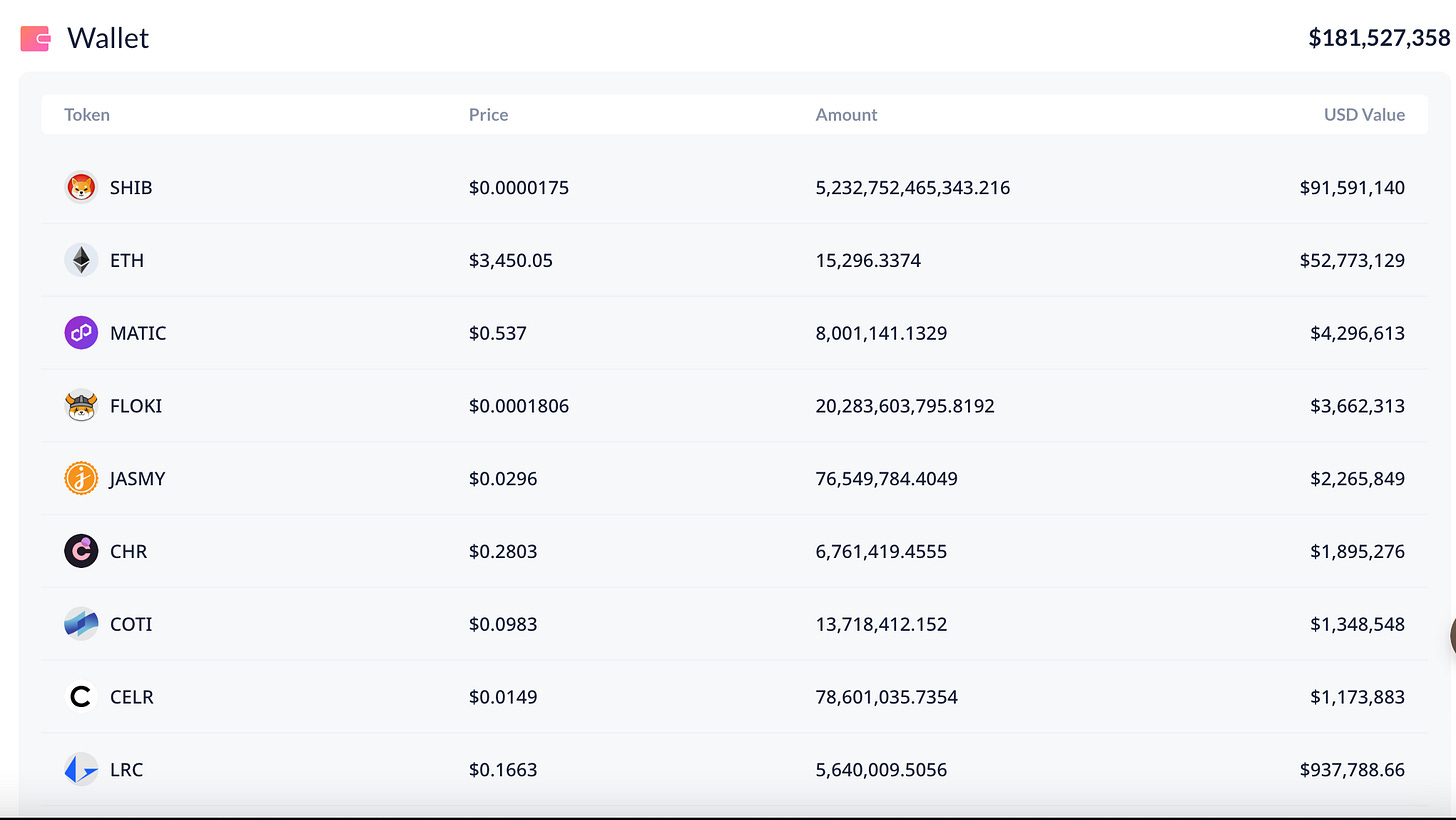Click the SHIB token icon
This screenshot has width=1456, height=820.
click(x=81, y=187)
